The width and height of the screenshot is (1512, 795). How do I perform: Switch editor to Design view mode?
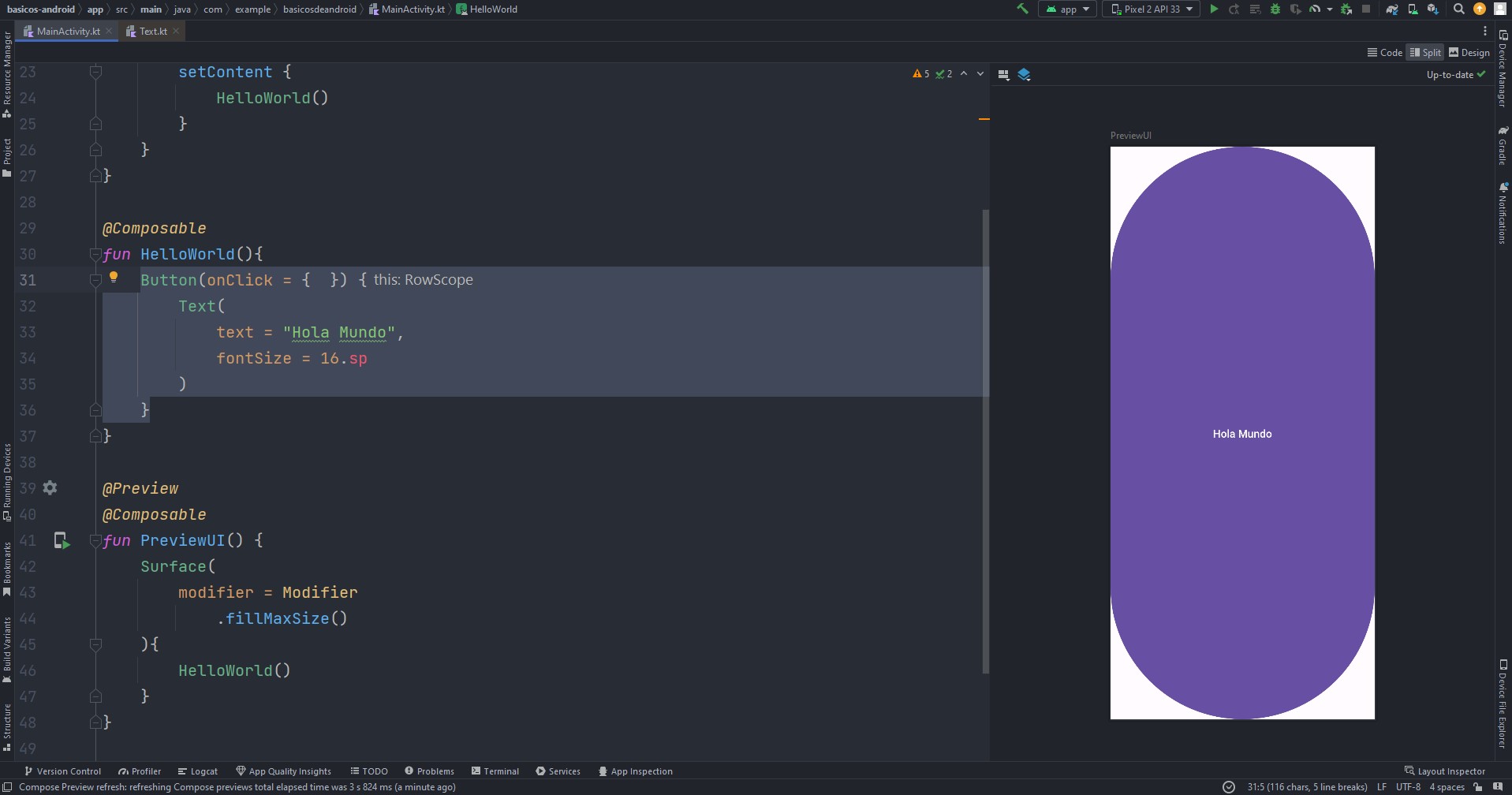1469,53
